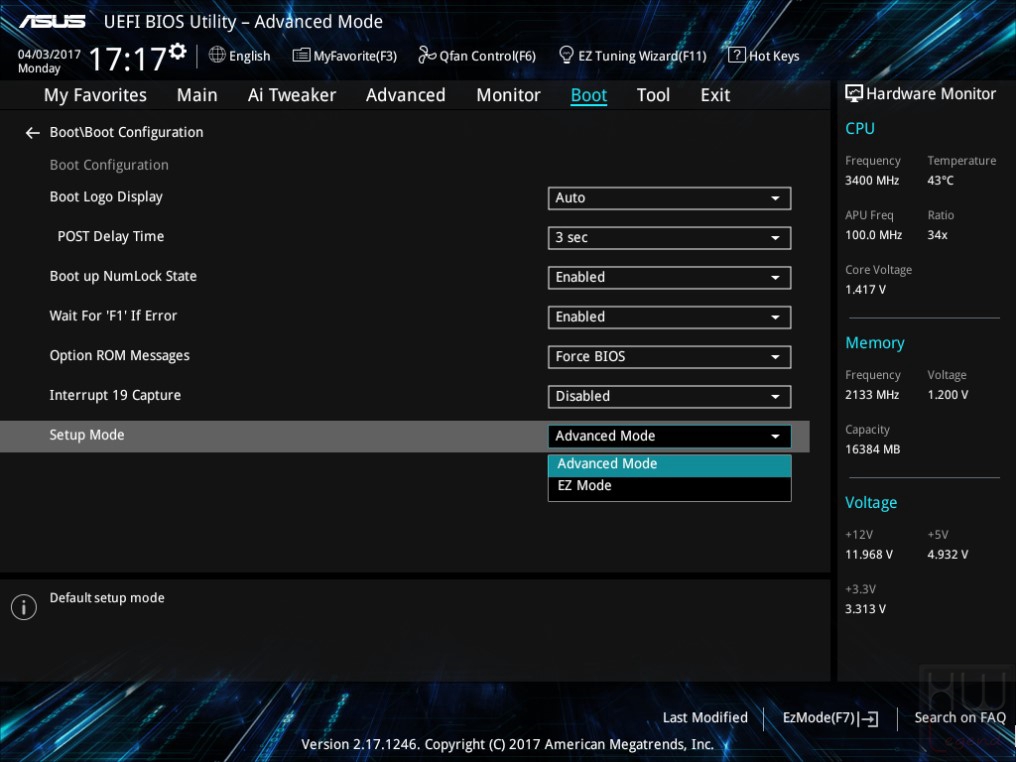This screenshot has height=762, width=1016.
Task: Collapse the Setup Mode dropdown
Action: (669, 436)
